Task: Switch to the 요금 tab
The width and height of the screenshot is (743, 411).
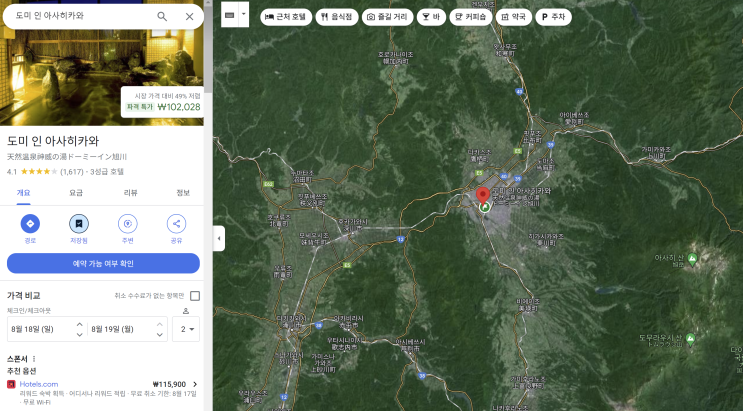Action: point(76,192)
